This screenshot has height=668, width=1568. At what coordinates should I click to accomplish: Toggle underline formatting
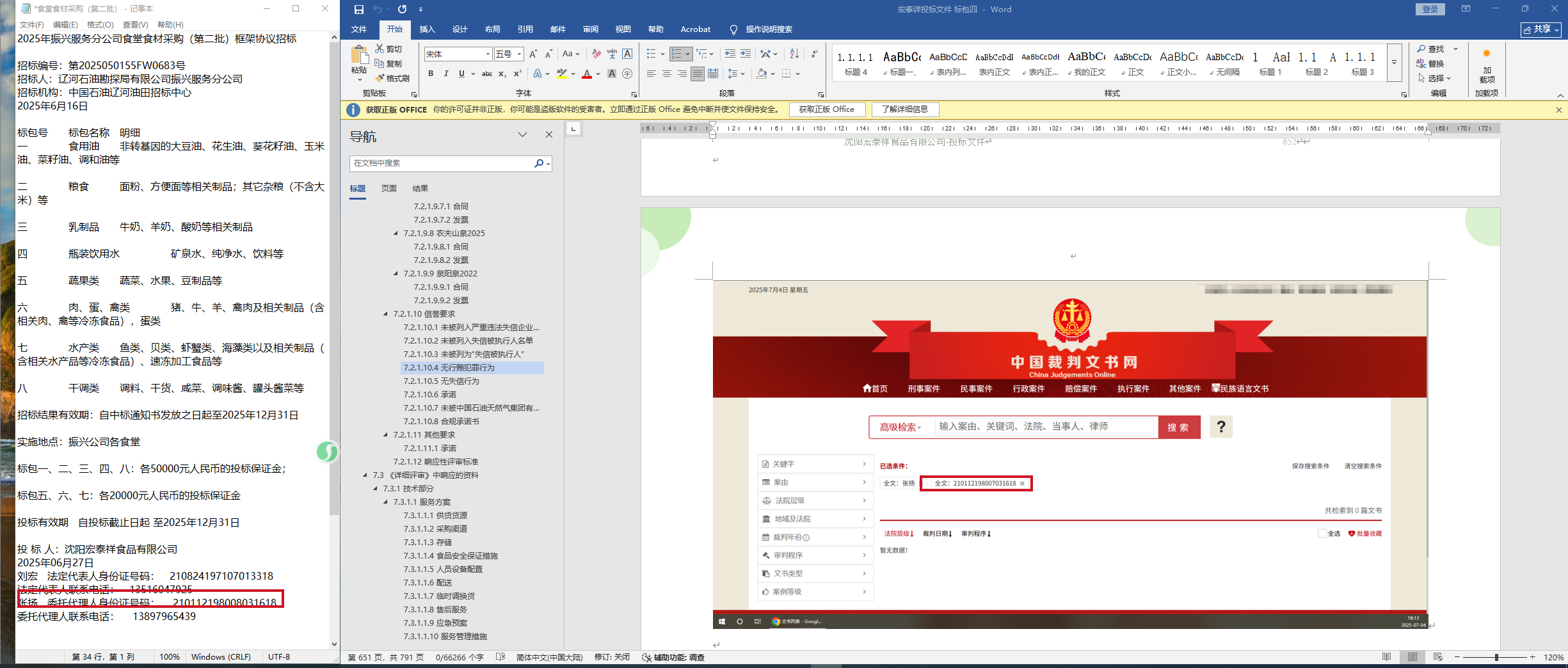click(x=461, y=74)
